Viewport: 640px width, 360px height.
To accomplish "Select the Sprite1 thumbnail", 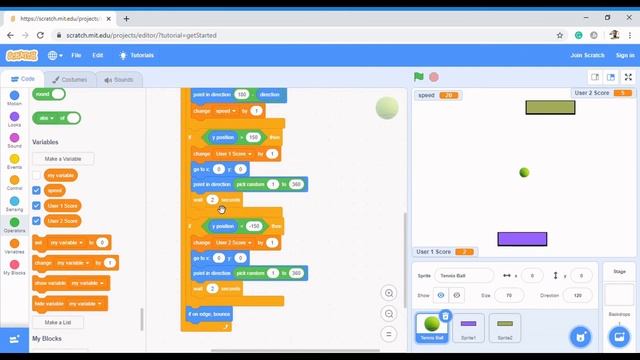I will (468, 328).
